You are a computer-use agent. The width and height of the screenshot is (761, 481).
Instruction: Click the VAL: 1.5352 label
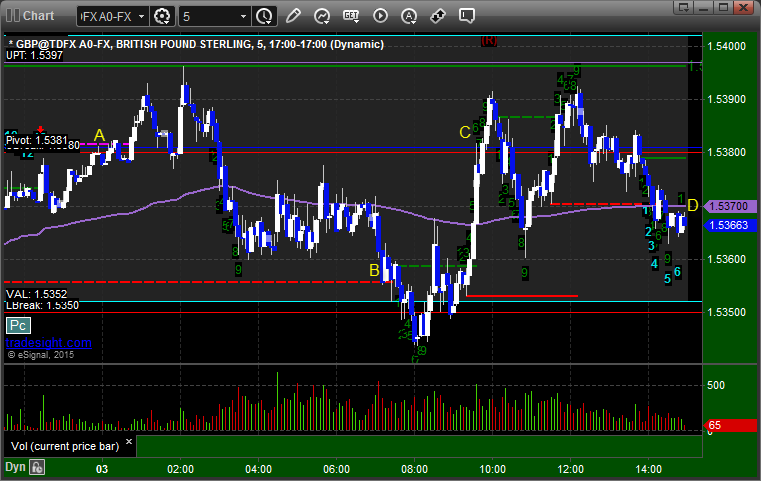(x=36, y=294)
